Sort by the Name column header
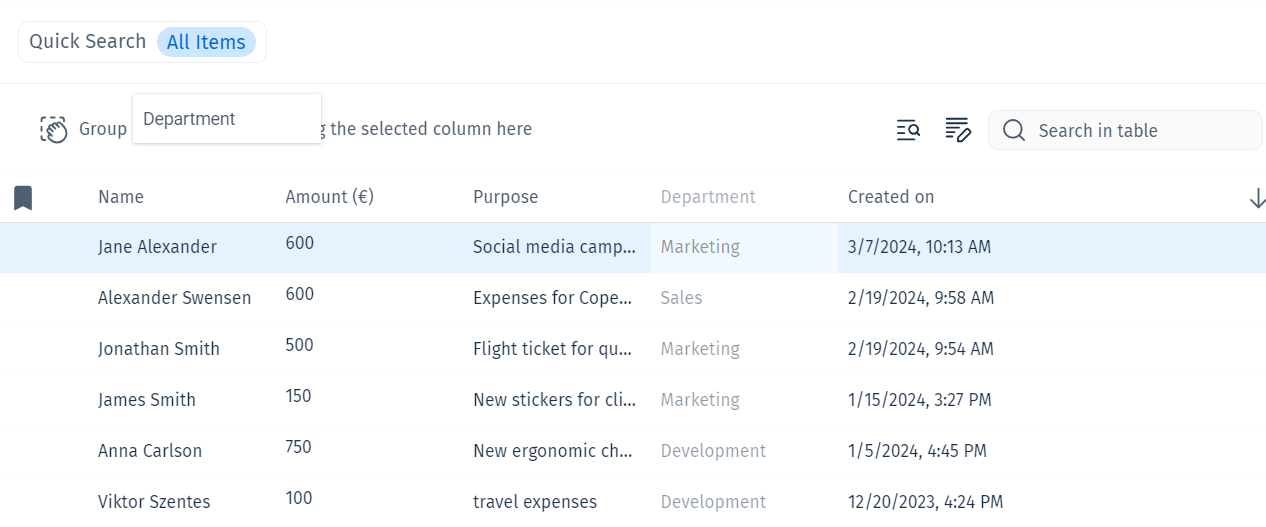Screen dimensions: 1266x527 pos(121,197)
